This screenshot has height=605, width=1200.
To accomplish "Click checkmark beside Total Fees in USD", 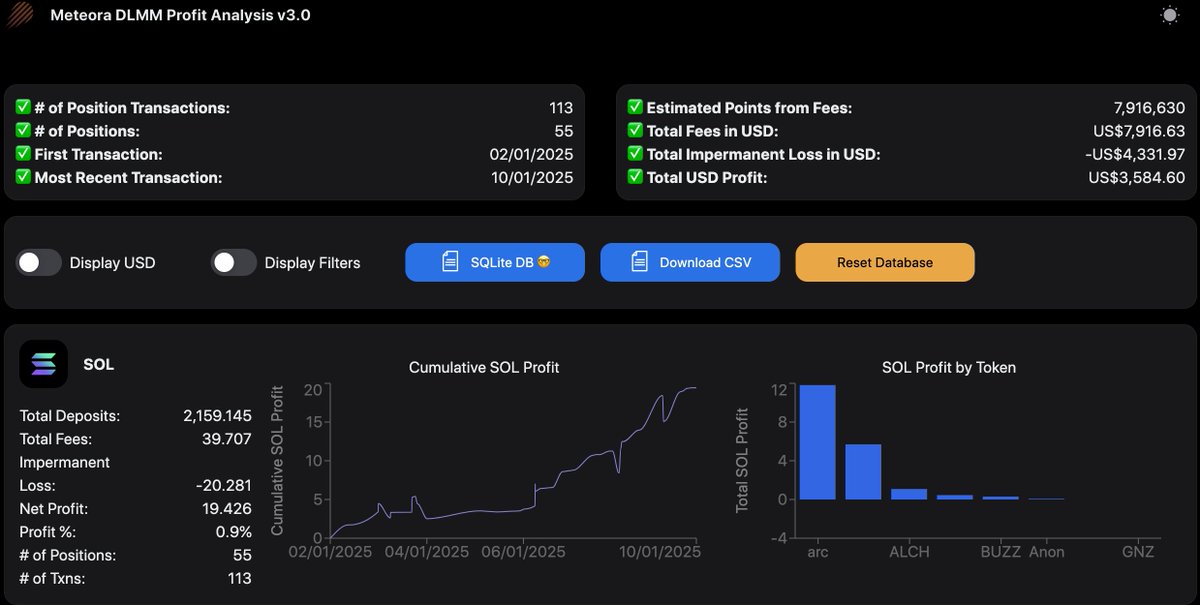I will point(635,131).
